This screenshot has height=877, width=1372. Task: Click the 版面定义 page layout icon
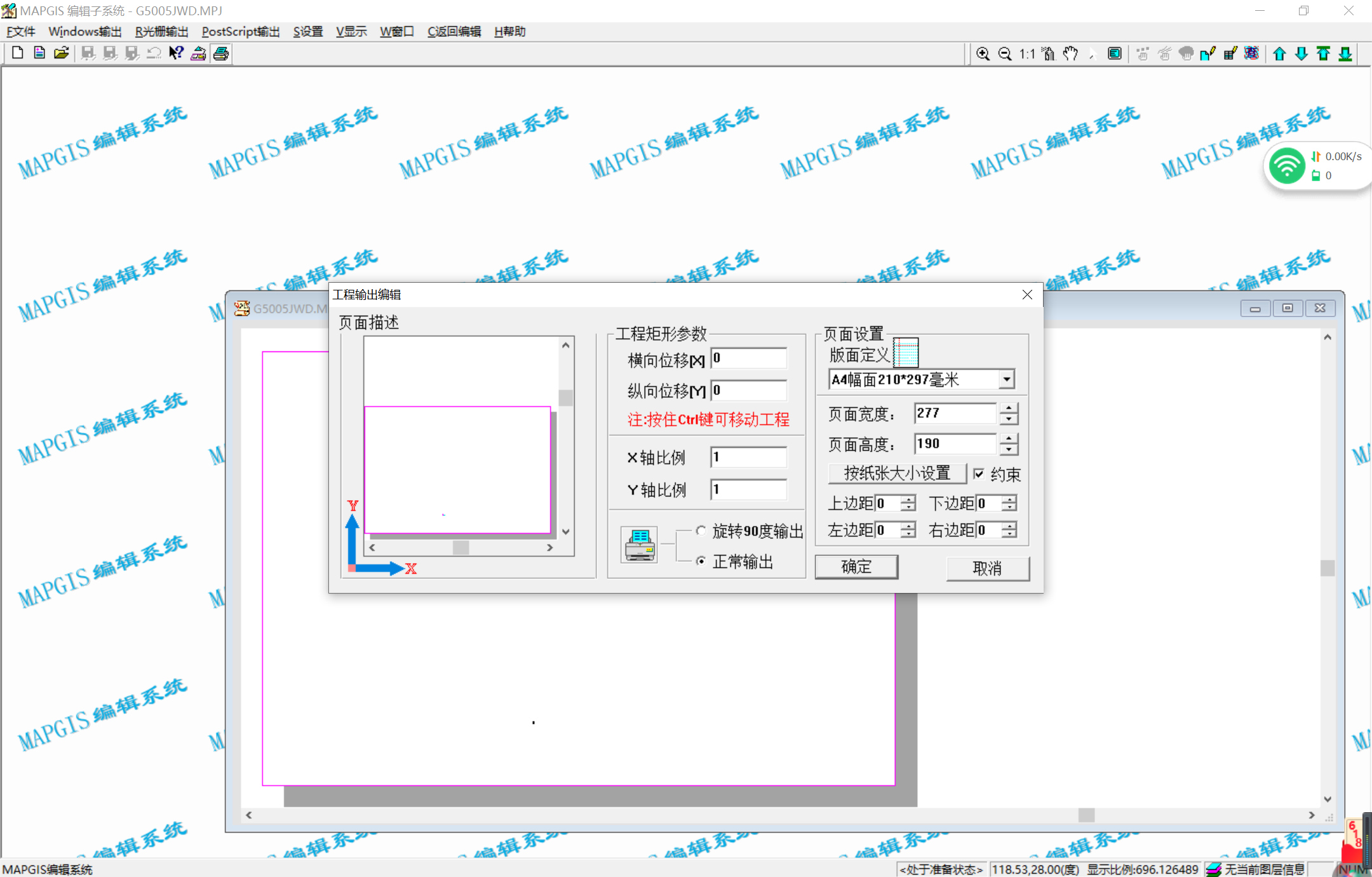(x=906, y=353)
